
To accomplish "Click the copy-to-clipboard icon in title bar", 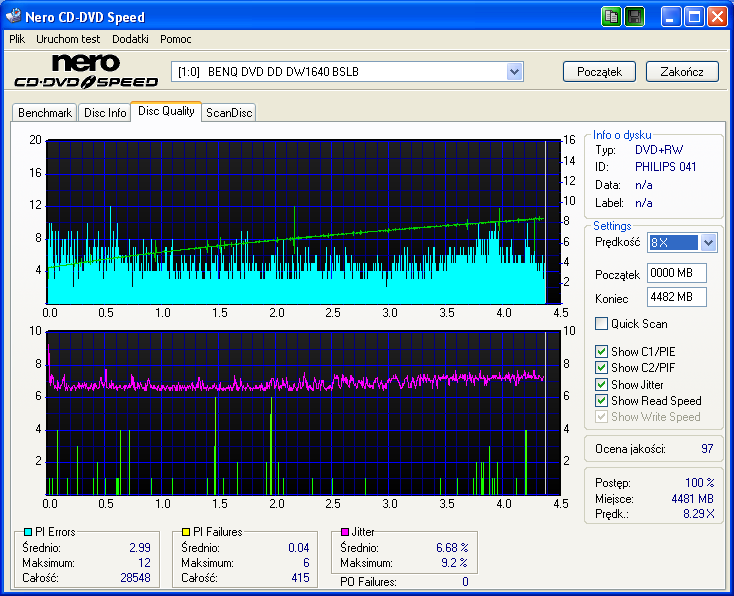I will [611, 17].
